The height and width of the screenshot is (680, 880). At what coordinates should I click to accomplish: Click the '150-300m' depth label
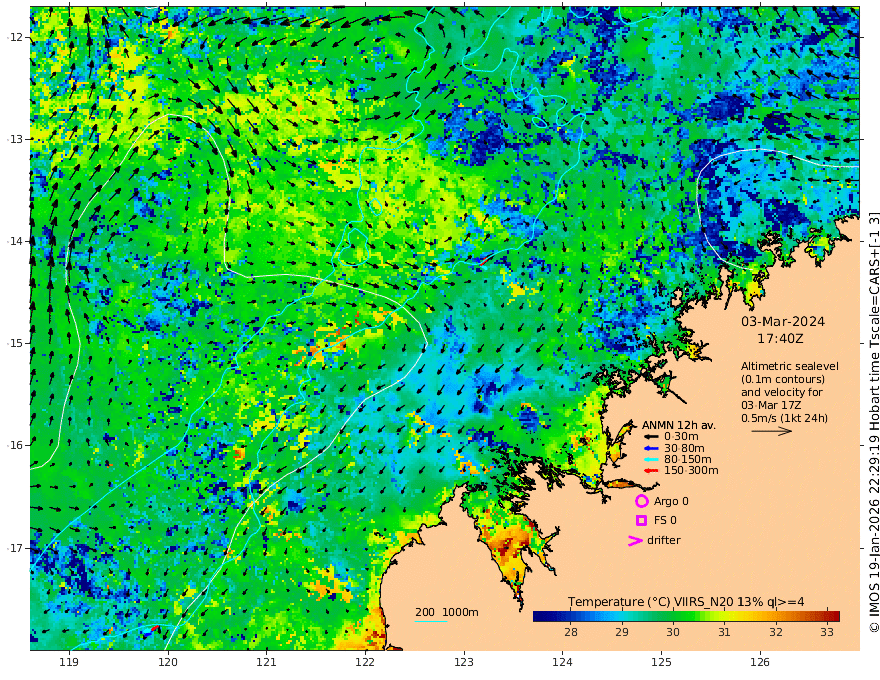[691, 470]
